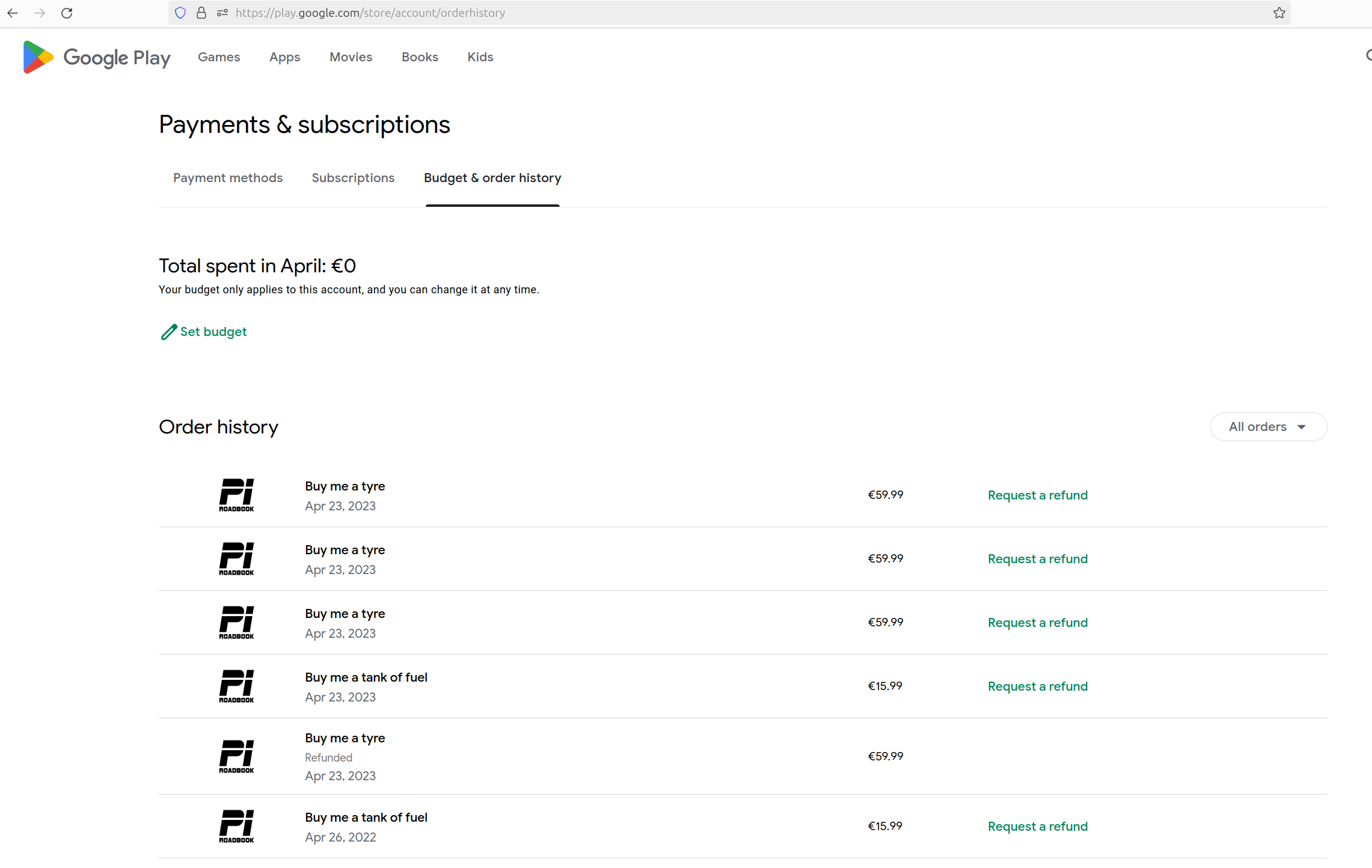Viewport: 1372px width, 868px height.
Task: Click the €15.99 price of Apr 26, 2022 order
Action: [885, 826]
